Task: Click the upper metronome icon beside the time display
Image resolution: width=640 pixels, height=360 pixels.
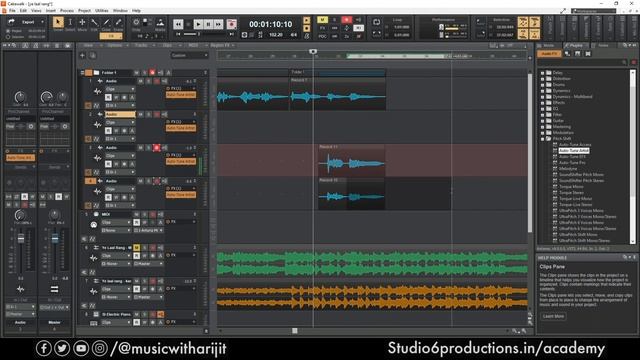Action: tap(307, 20)
